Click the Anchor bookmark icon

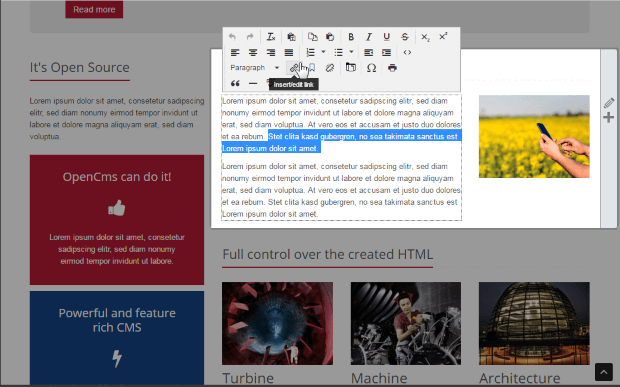312,68
